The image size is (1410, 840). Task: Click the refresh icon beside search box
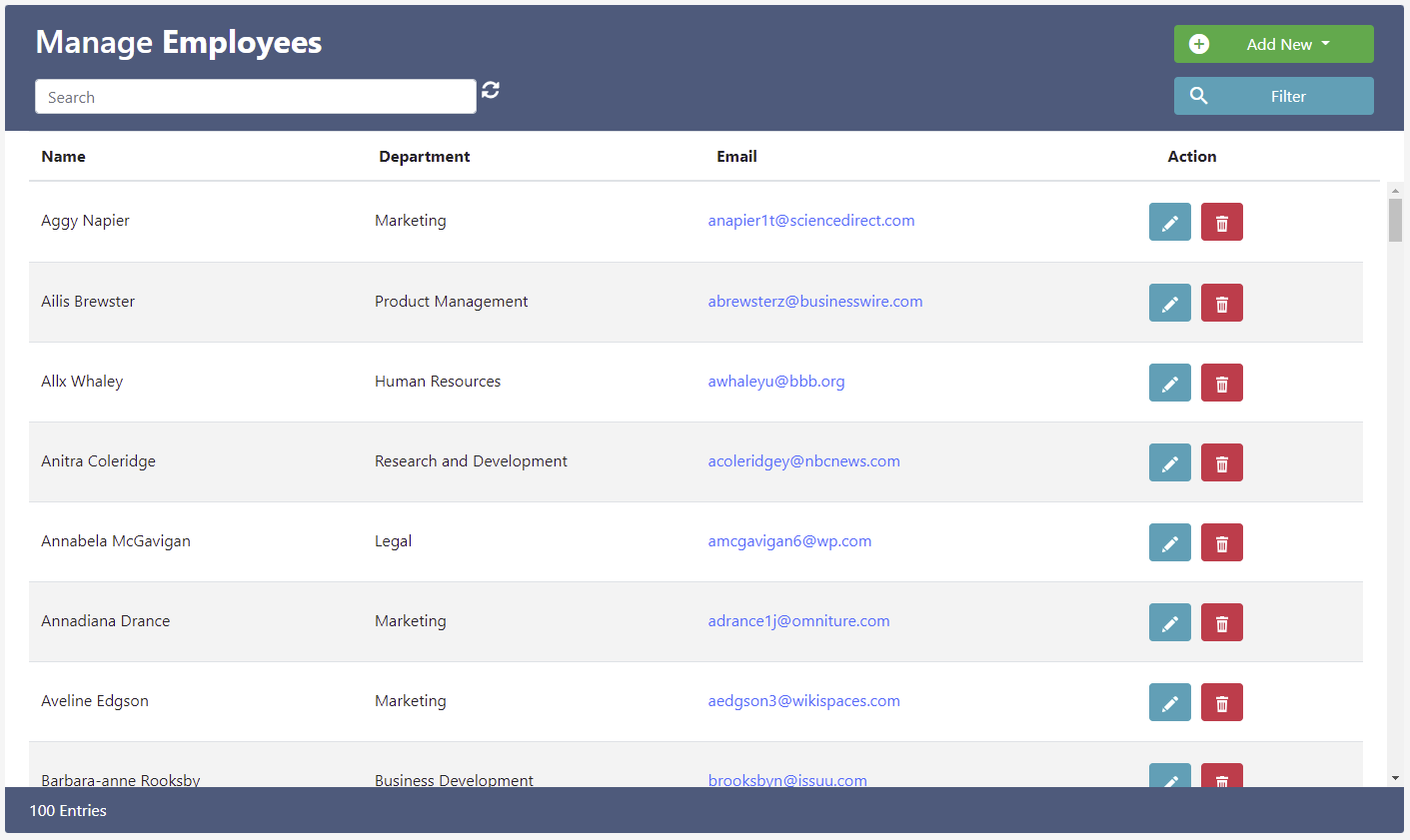pyautogui.click(x=491, y=90)
